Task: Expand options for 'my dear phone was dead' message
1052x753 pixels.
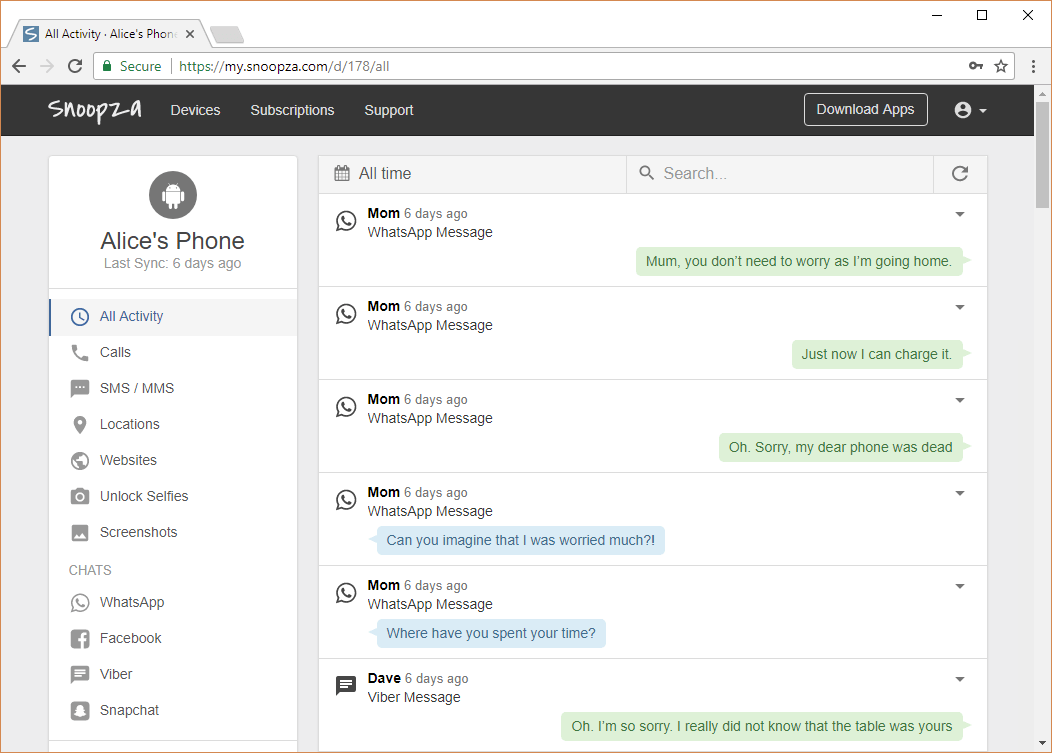Action: 960,401
